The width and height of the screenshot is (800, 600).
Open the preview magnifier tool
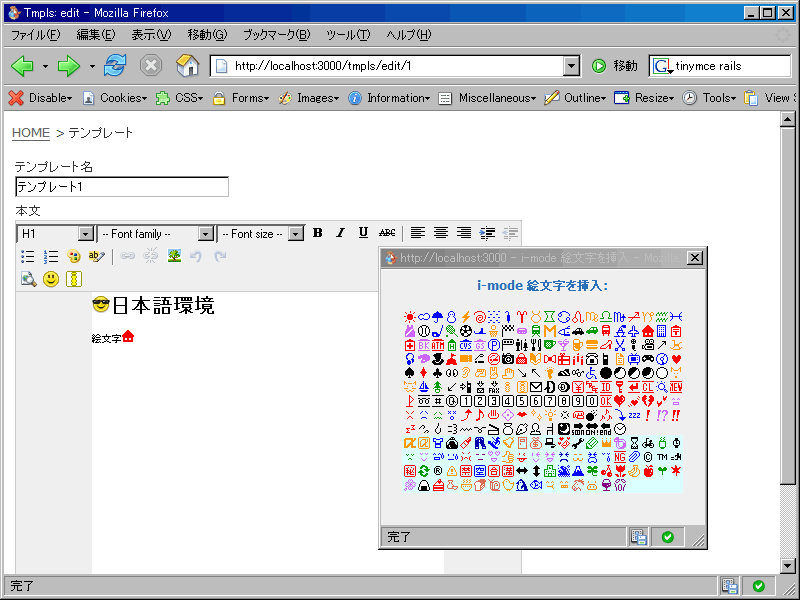coord(28,279)
